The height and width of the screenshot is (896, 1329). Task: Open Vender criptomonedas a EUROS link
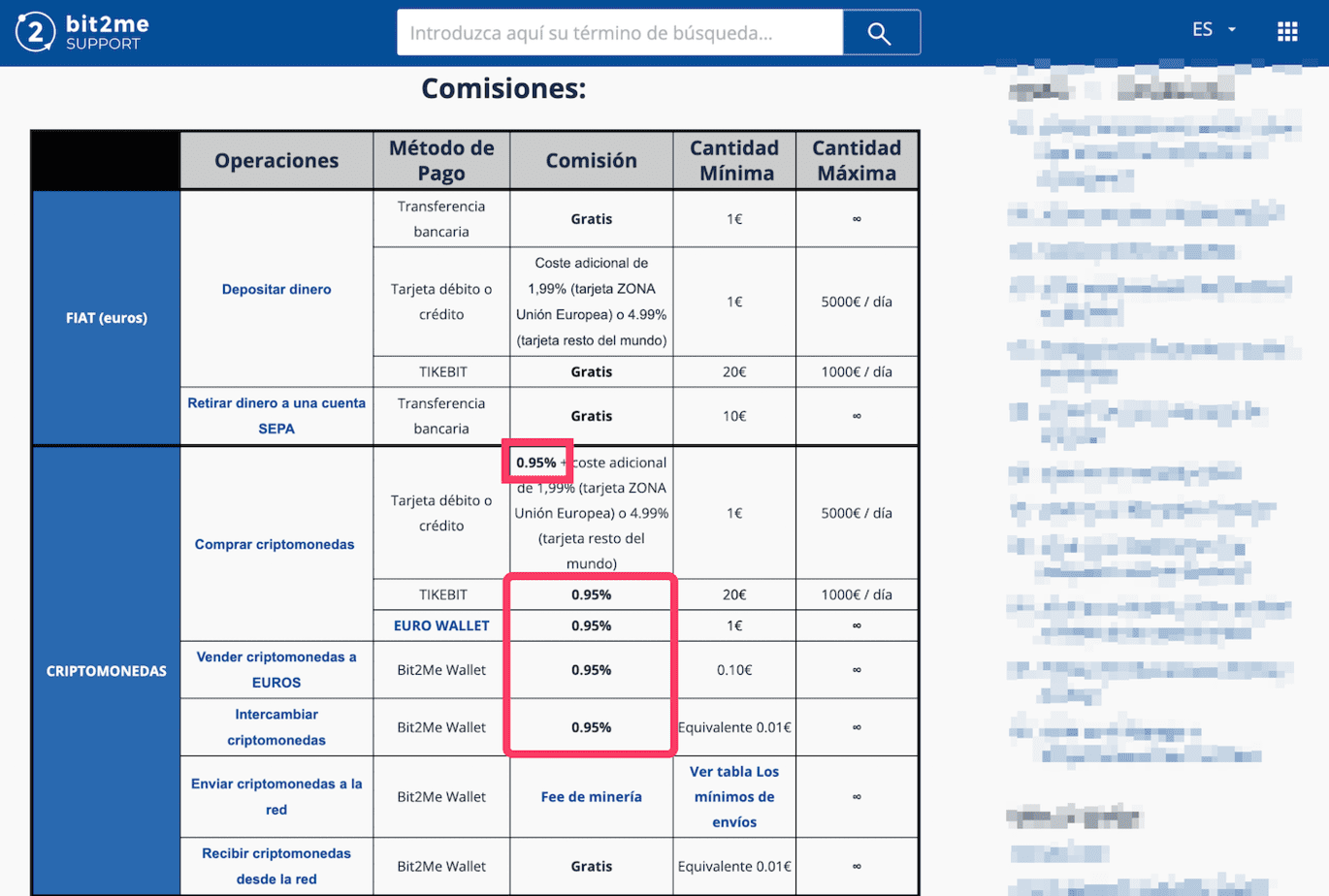[x=276, y=669]
